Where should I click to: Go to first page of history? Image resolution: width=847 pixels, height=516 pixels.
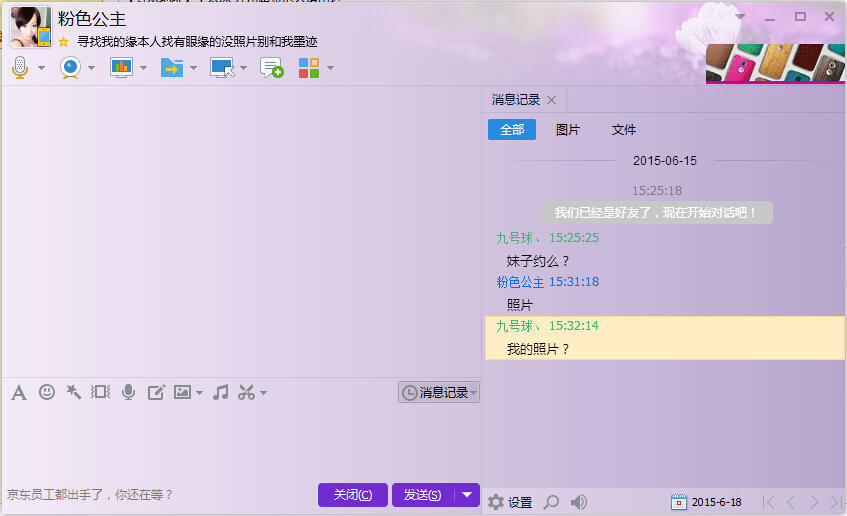(769, 502)
